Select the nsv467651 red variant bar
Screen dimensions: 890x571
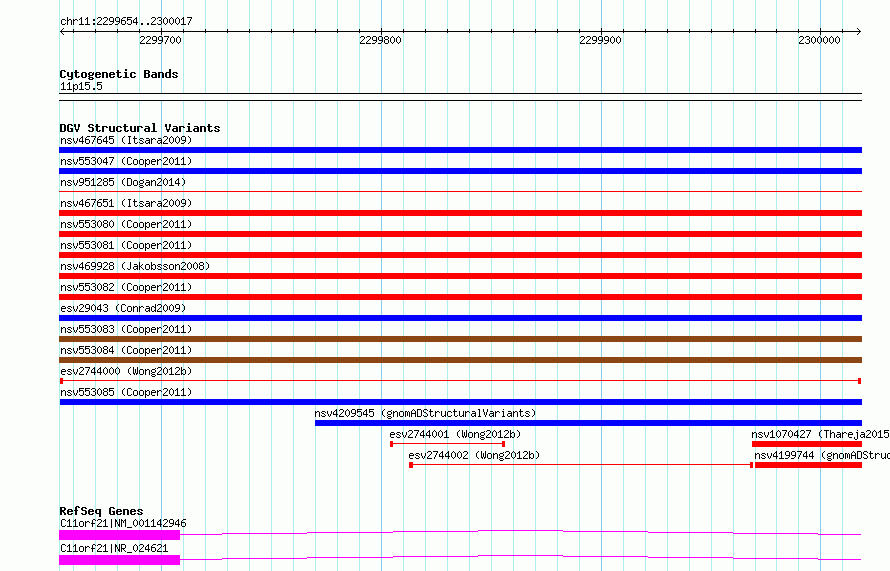pyautogui.click(x=460, y=213)
